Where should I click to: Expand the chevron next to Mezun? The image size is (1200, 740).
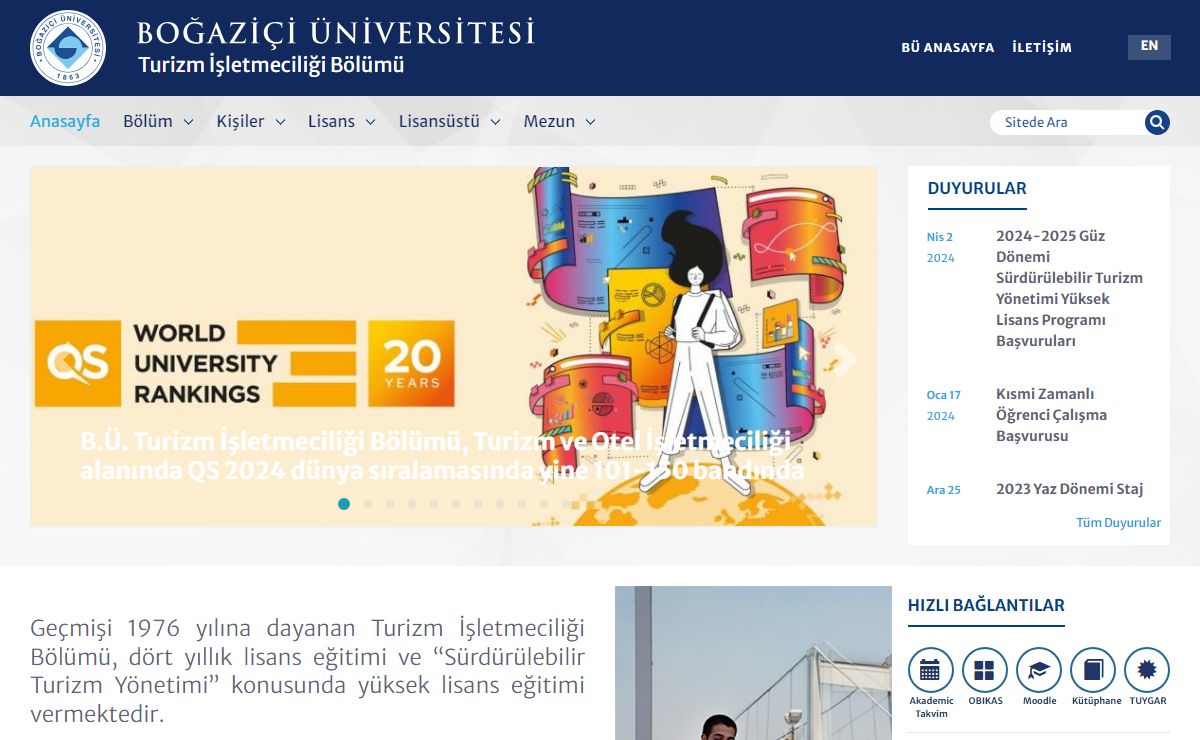pyautogui.click(x=590, y=122)
